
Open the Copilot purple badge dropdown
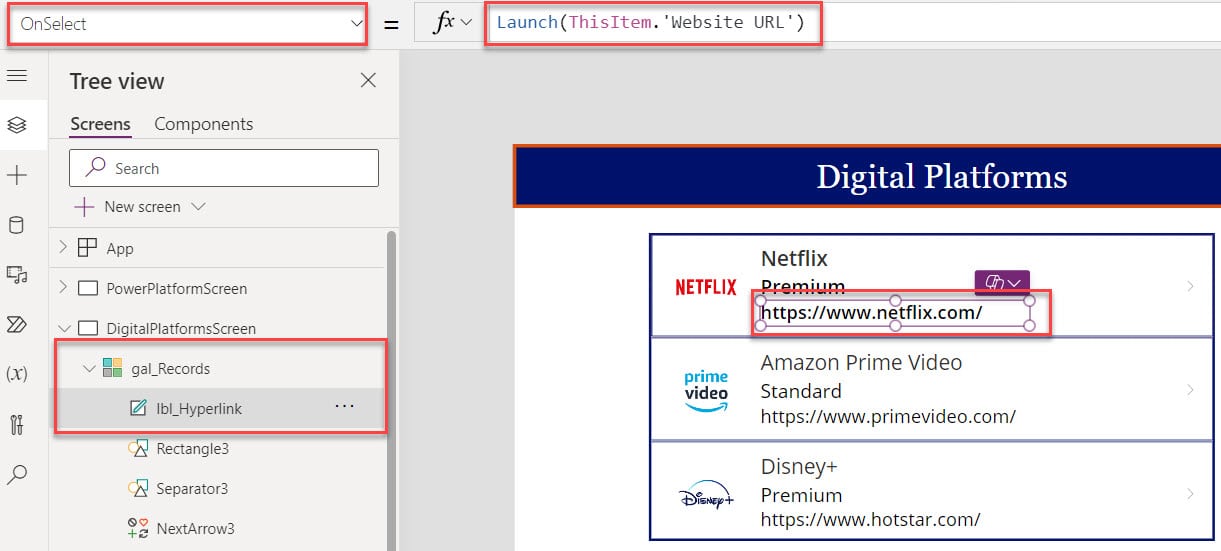[1001, 283]
